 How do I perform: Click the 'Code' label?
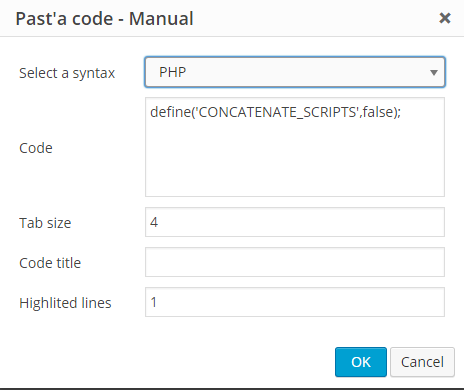click(x=36, y=148)
